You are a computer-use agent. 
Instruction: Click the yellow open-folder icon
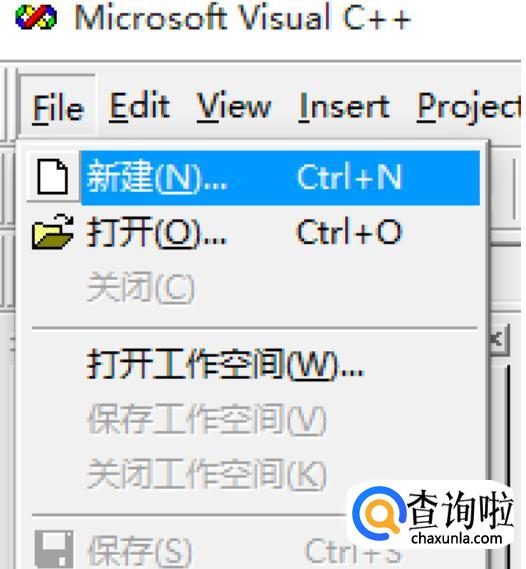point(53,232)
